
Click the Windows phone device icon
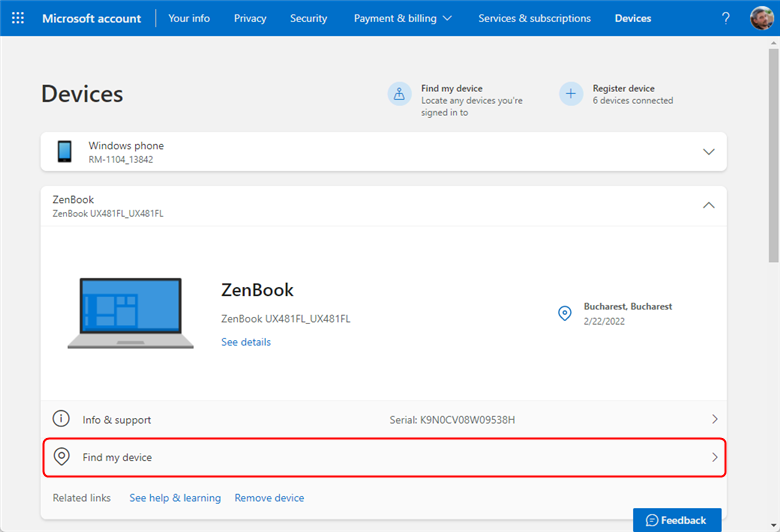click(64, 152)
